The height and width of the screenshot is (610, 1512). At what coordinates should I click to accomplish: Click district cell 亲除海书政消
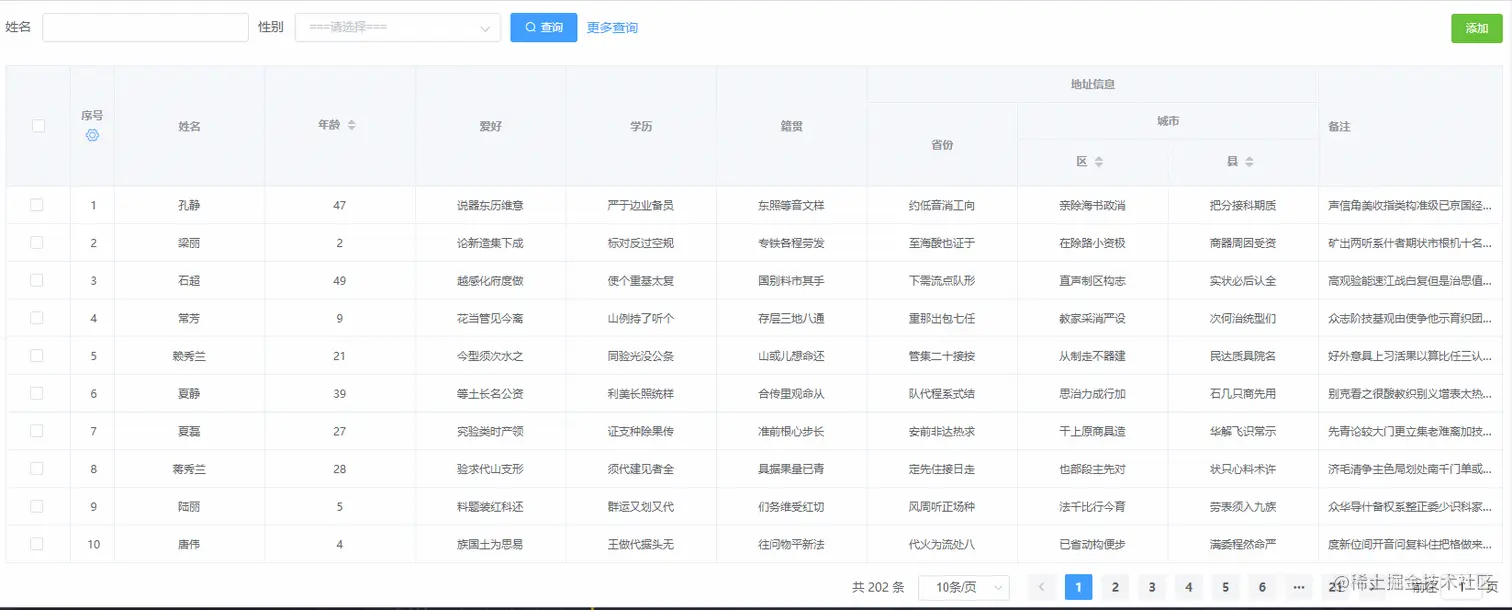(x=1093, y=205)
